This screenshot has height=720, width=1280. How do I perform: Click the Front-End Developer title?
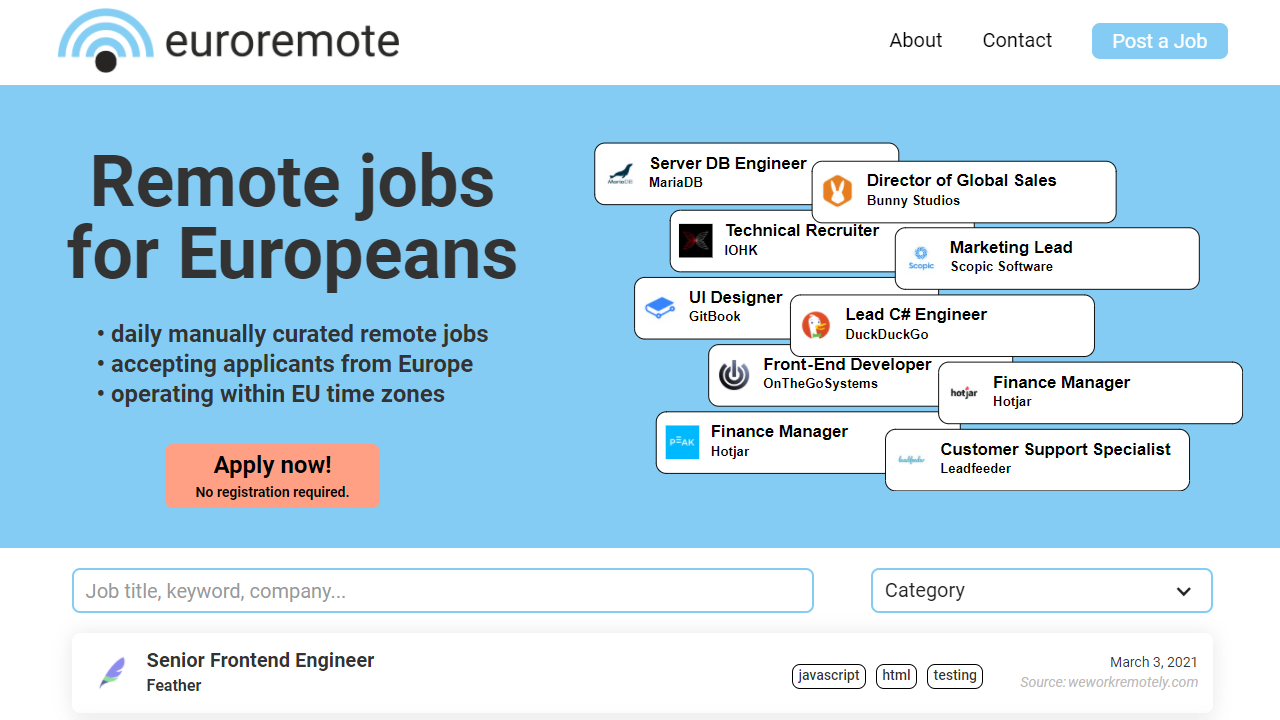click(x=847, y=364)
